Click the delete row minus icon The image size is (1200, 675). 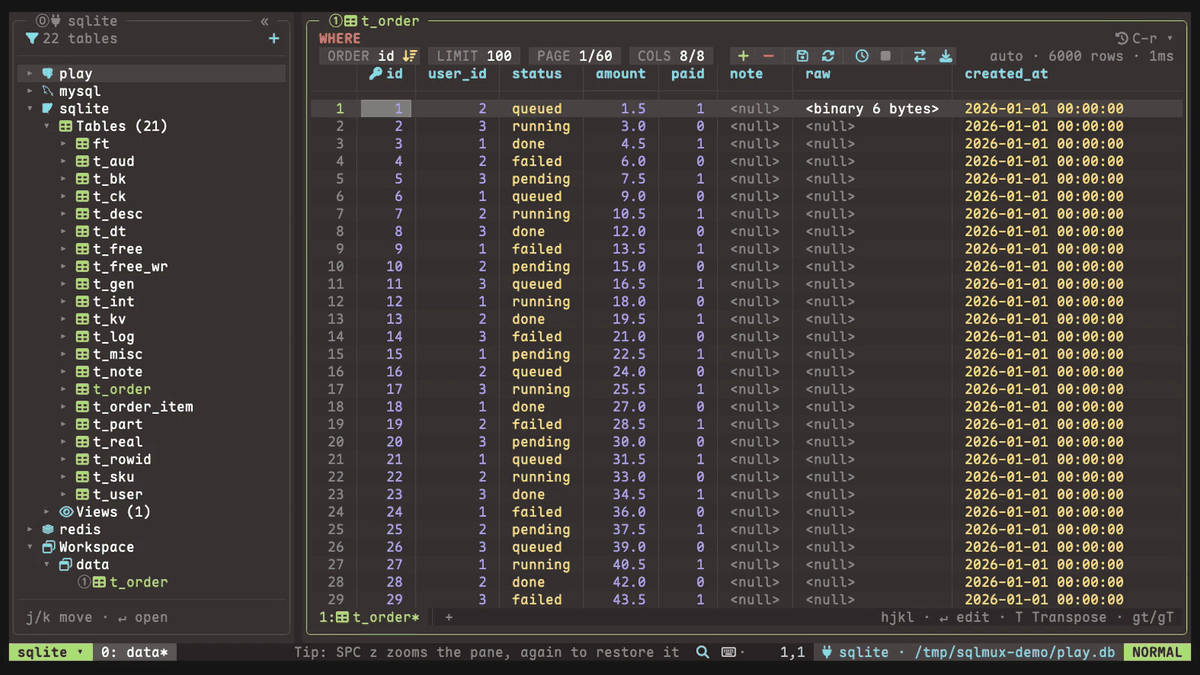[768, 56]
